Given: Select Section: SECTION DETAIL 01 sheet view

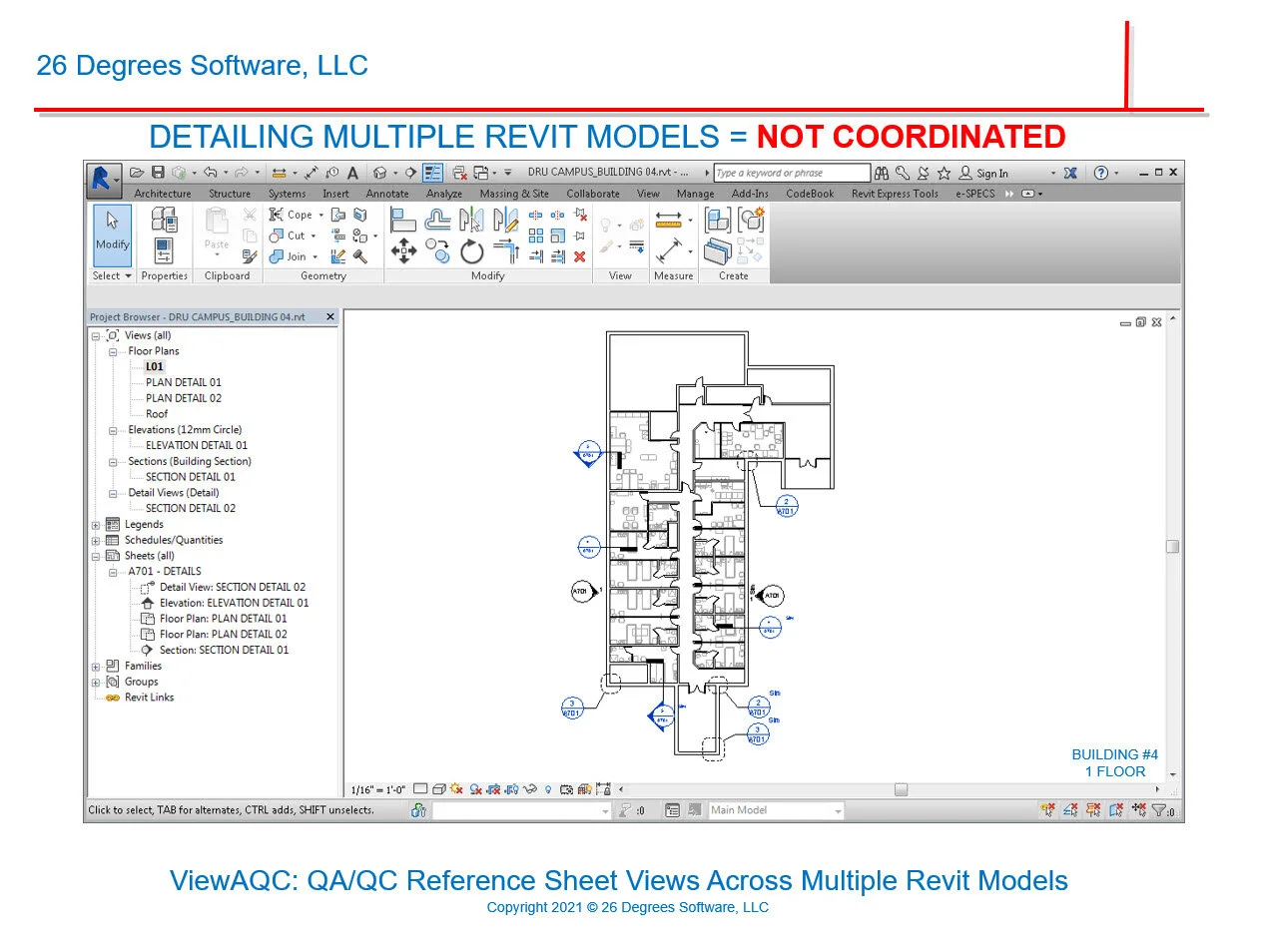Looking at the screenshot, I should [224, 650].
